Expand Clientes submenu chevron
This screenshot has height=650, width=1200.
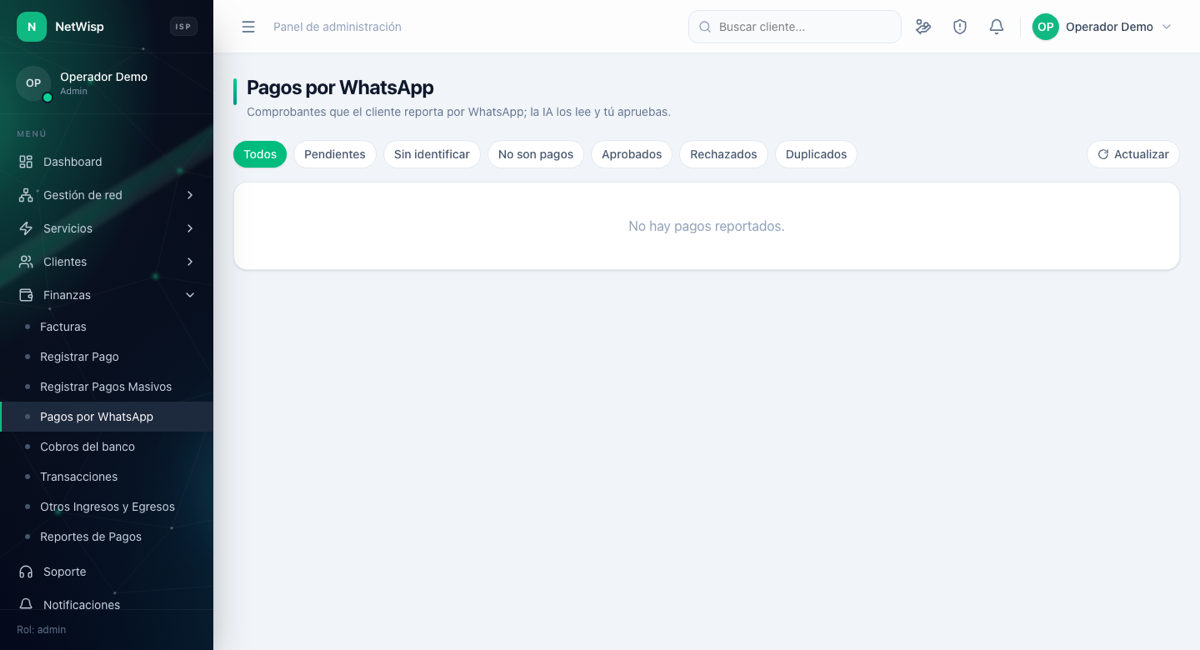click(190, 262)
